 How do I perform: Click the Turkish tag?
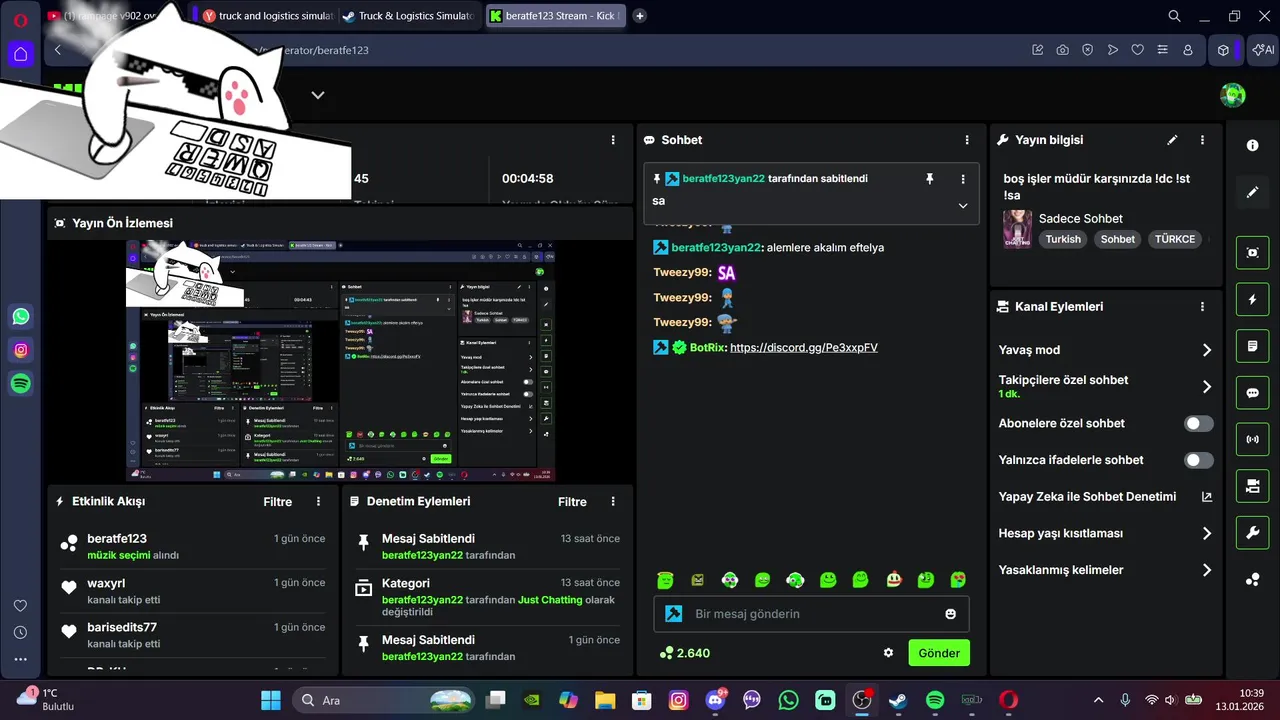coord(1063,239)
